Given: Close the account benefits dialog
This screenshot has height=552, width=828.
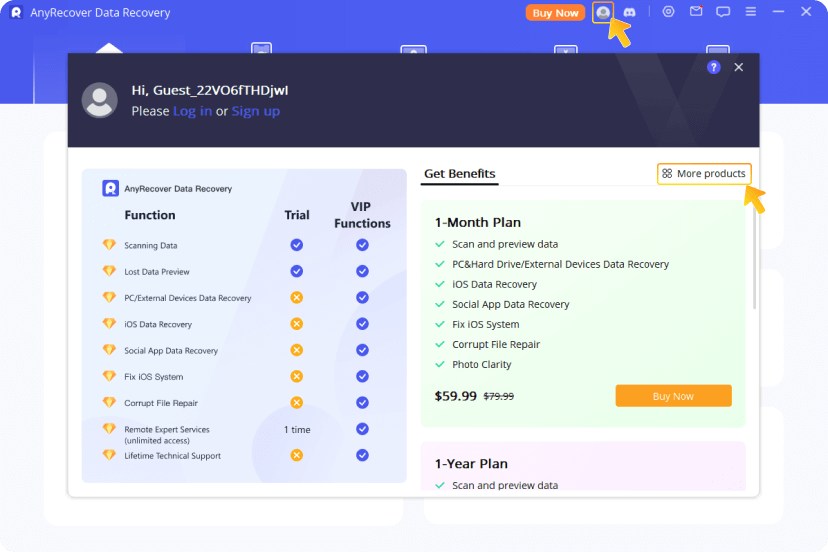Looking at the screenshot, I should point(739,67).
